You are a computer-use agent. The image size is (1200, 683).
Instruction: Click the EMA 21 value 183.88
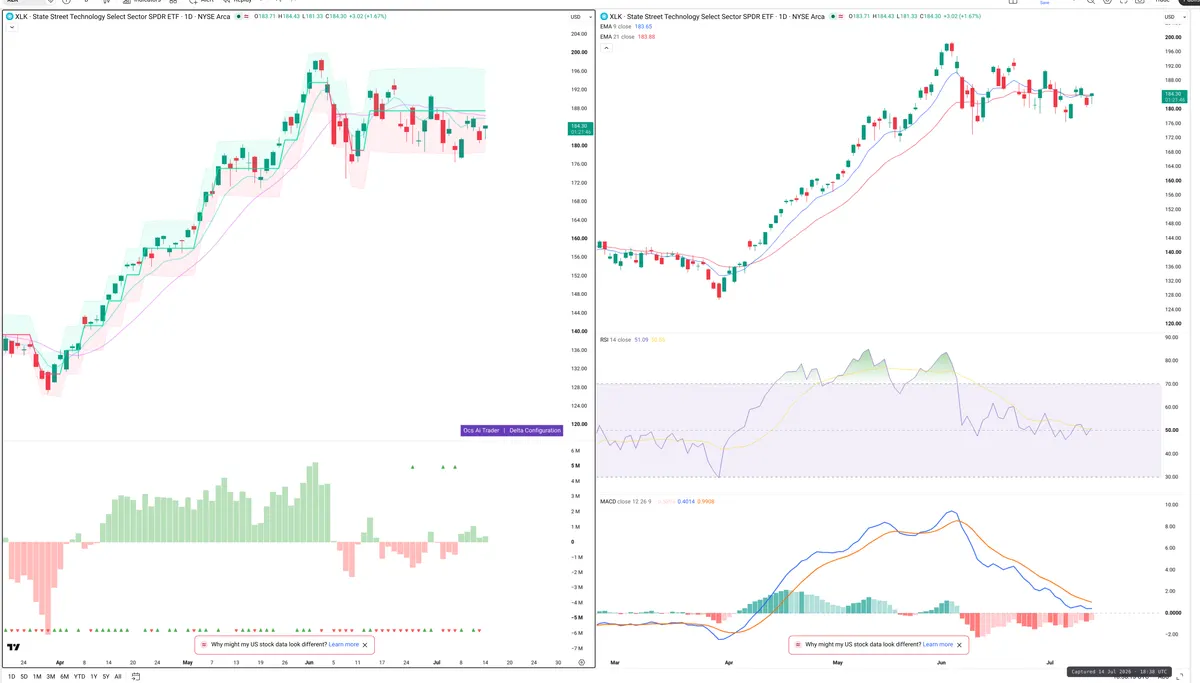coord(646,36)
